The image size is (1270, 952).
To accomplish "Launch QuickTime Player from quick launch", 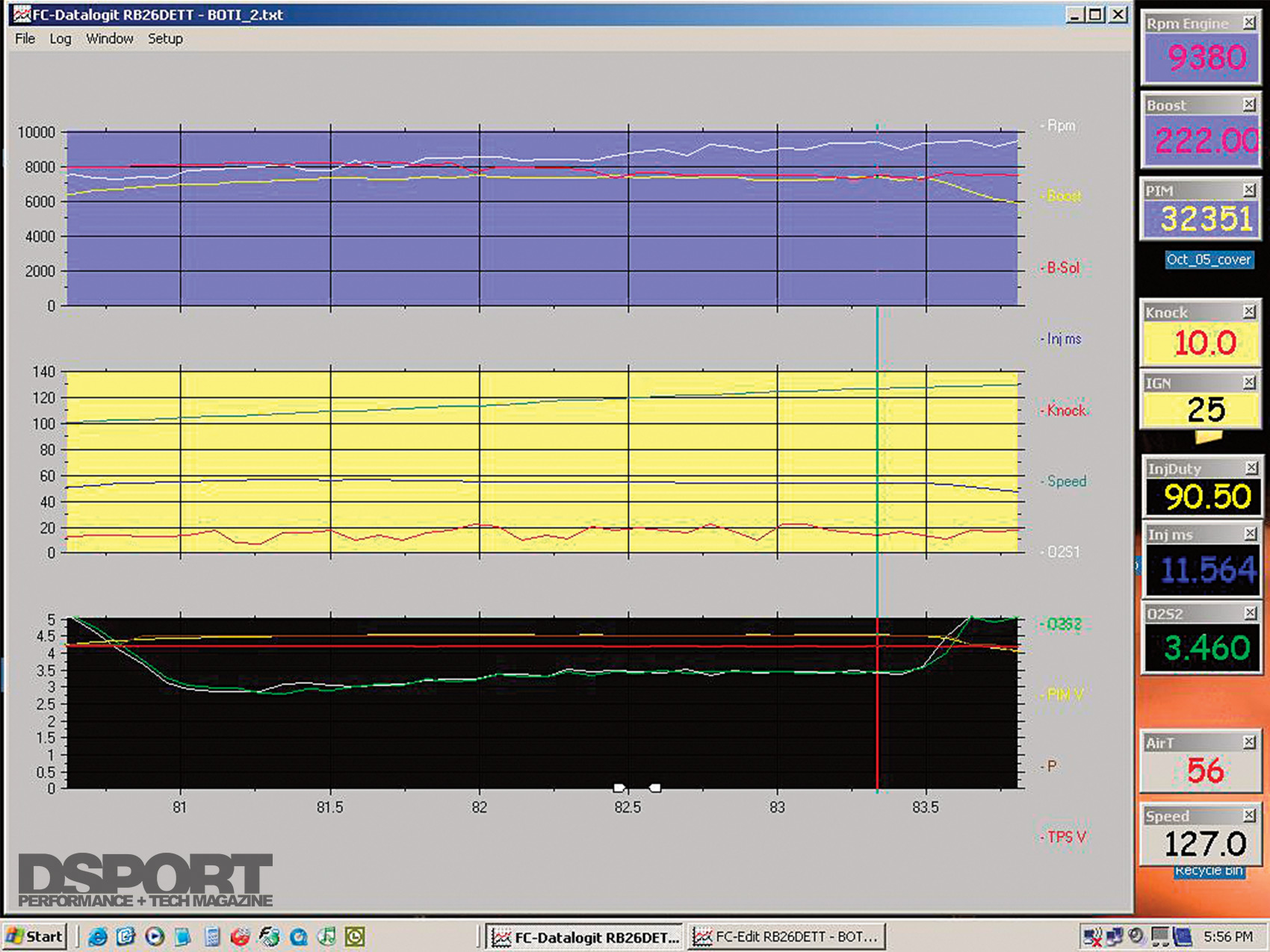I will [x=298, y=936].
